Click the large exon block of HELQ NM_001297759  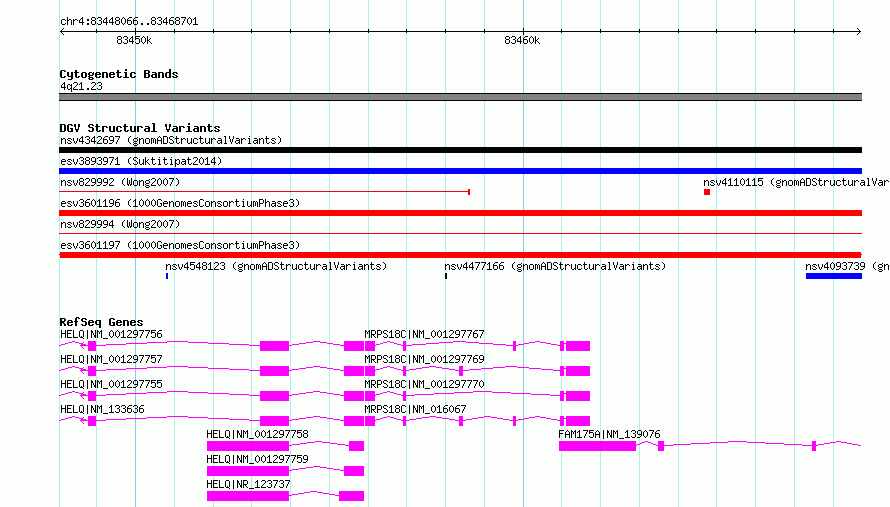(x=248, y=471)
